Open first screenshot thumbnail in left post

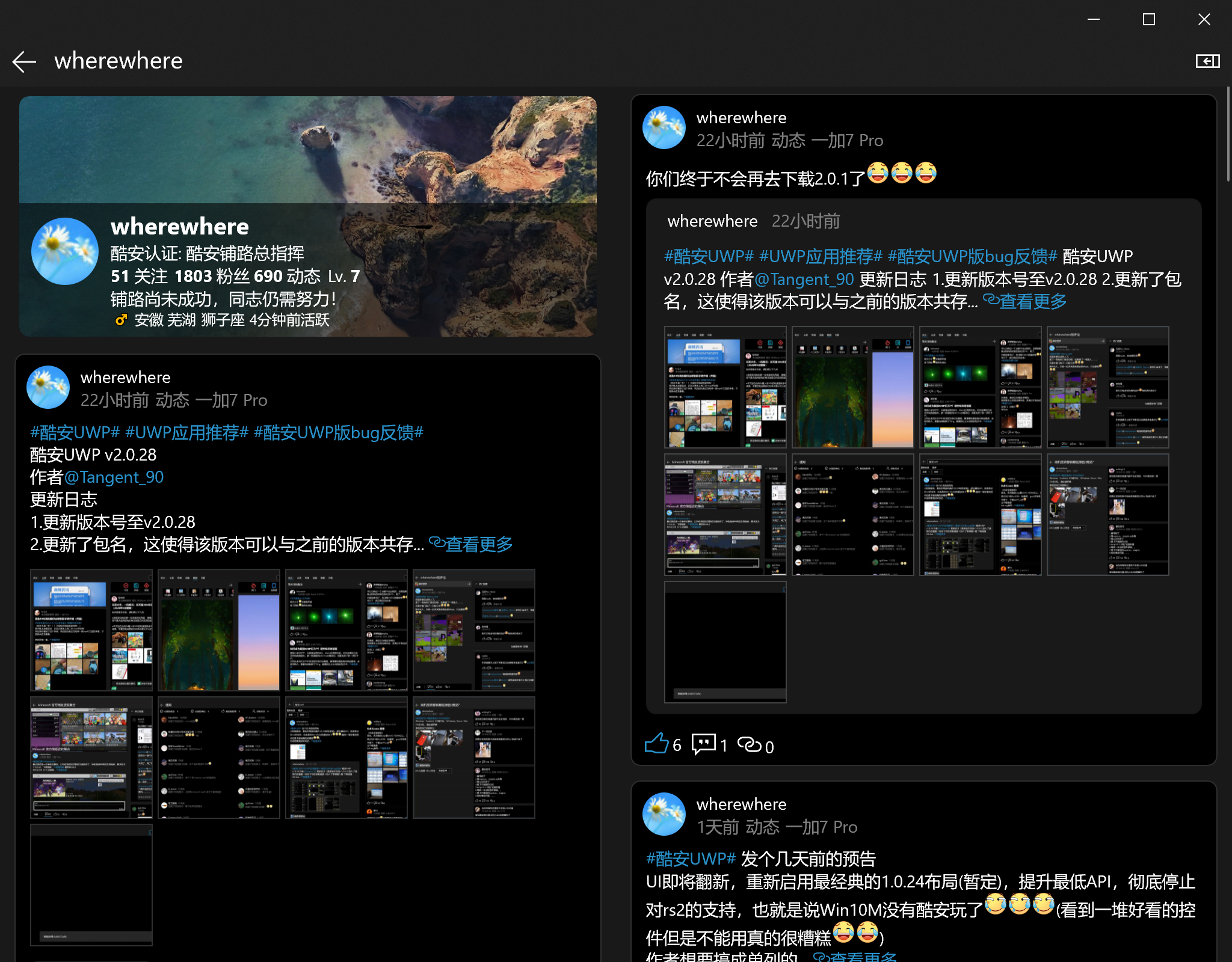(x=91, y=630)
